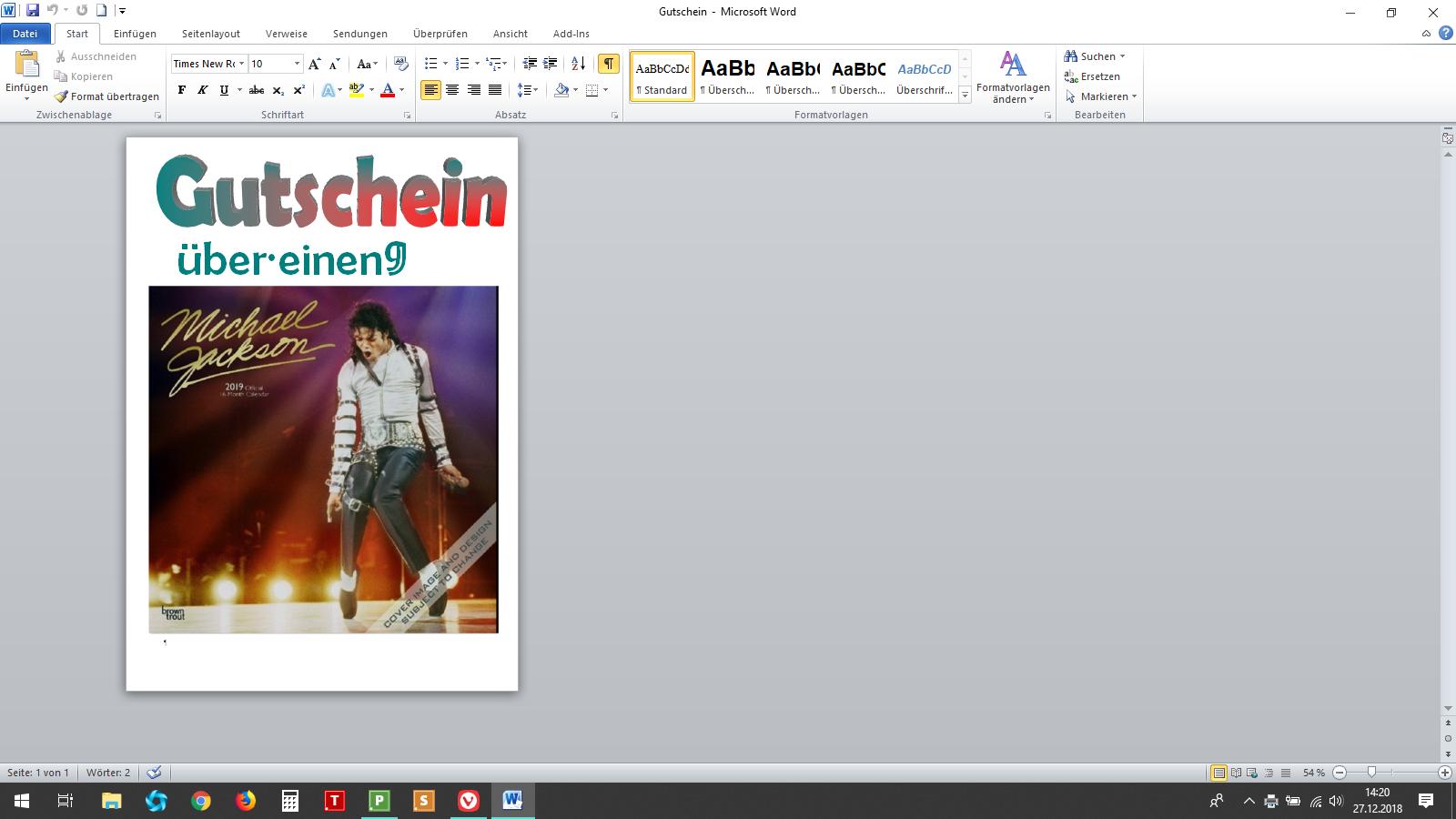Click Format übertragen paintbrush
This screenshot has width=1456, height=819.
(x=106, y=96)
